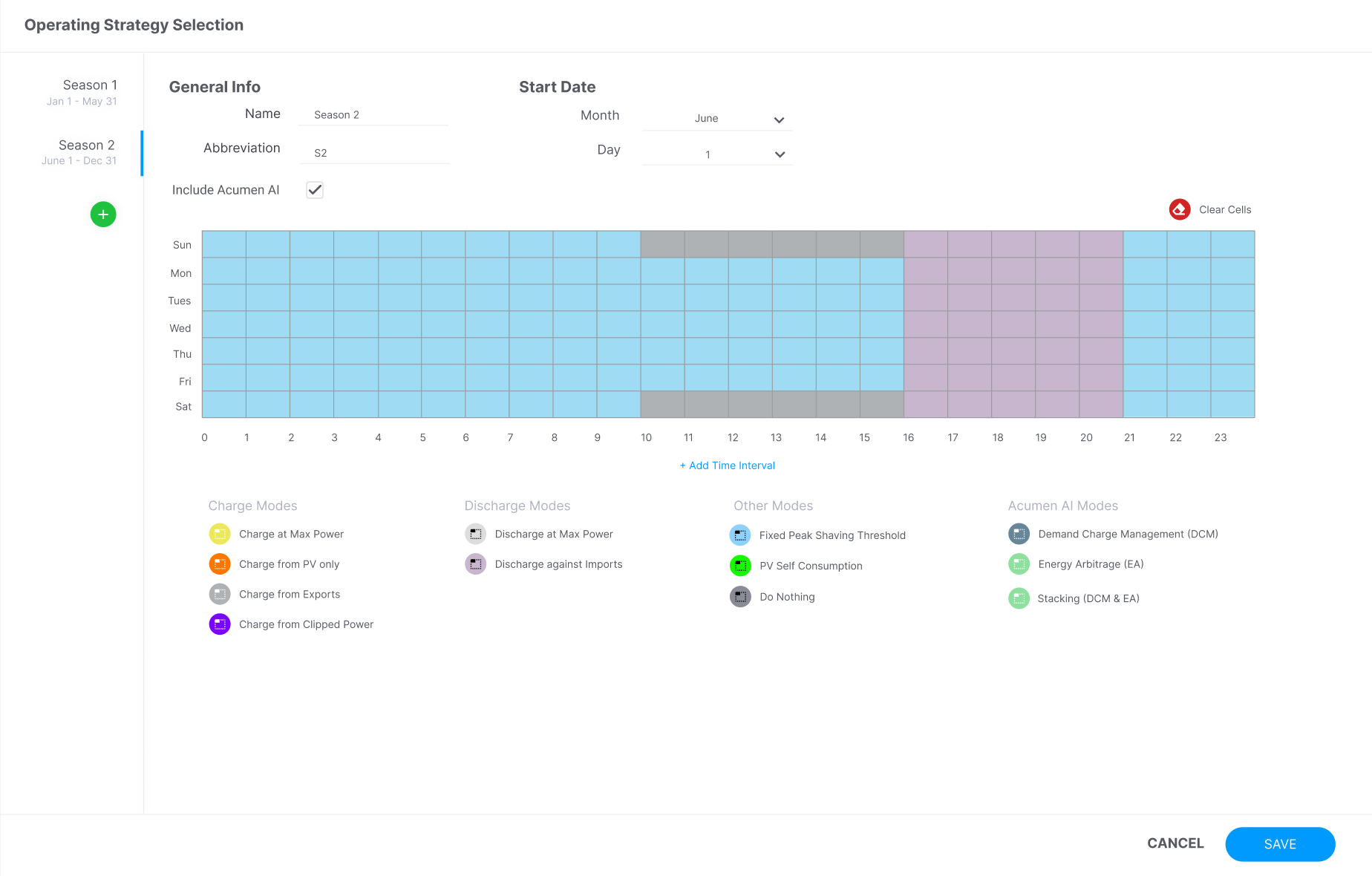Select the Discharge against Imports icon

(476, 563)
